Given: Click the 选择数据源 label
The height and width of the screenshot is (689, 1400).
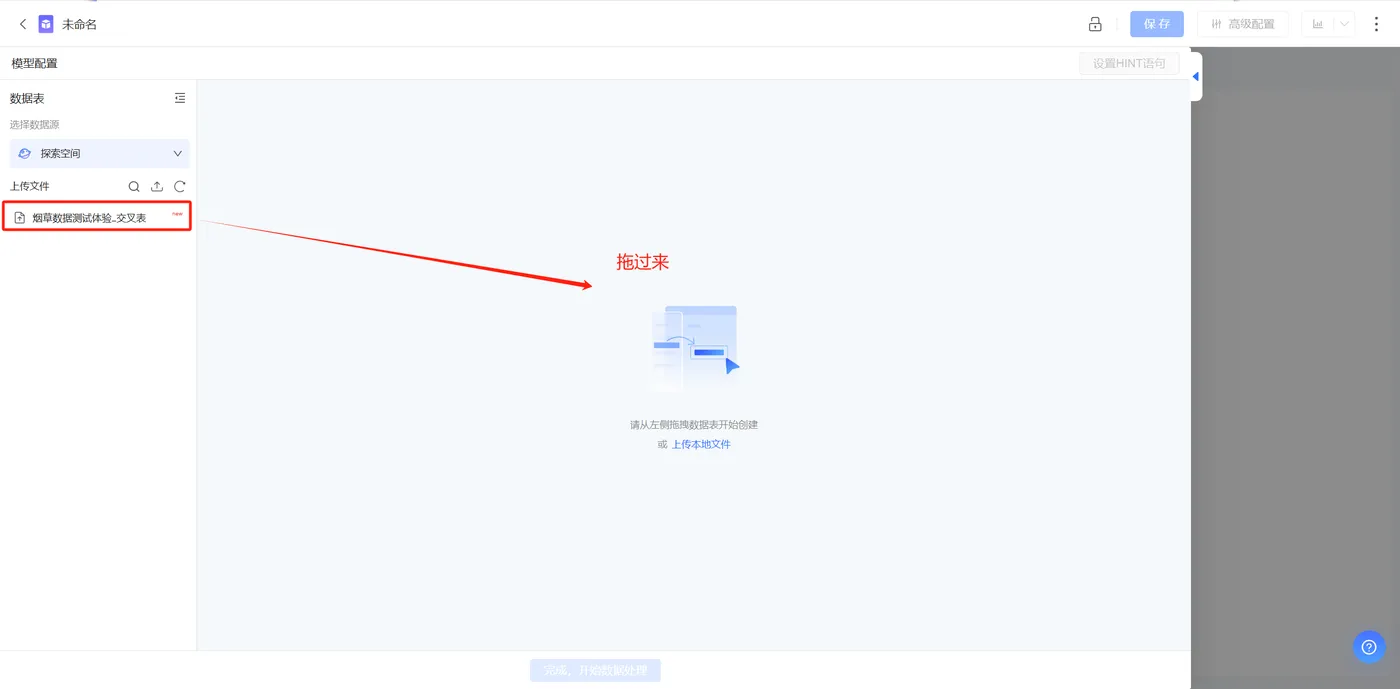Looking at the screenshot, I should click(x=35, y=125).
